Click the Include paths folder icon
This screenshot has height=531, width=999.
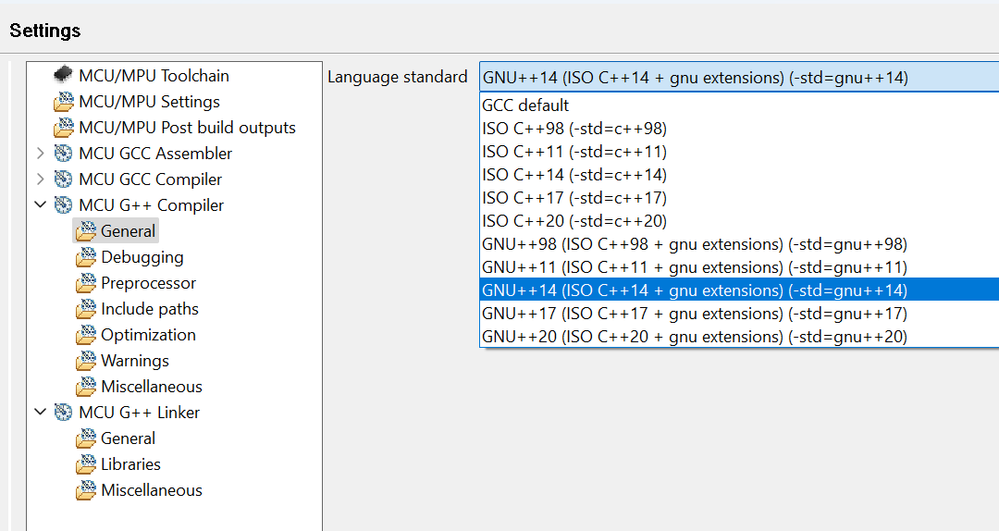pos(85,309)
